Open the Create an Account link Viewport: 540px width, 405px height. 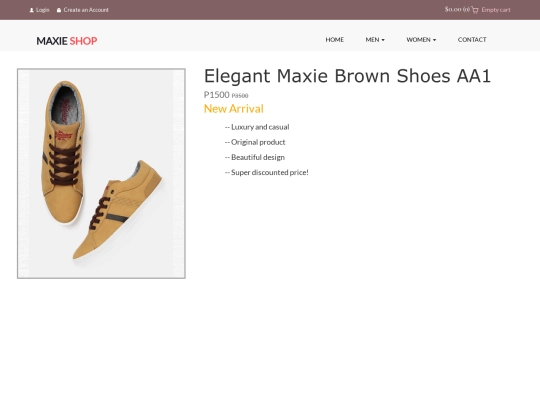86,10
